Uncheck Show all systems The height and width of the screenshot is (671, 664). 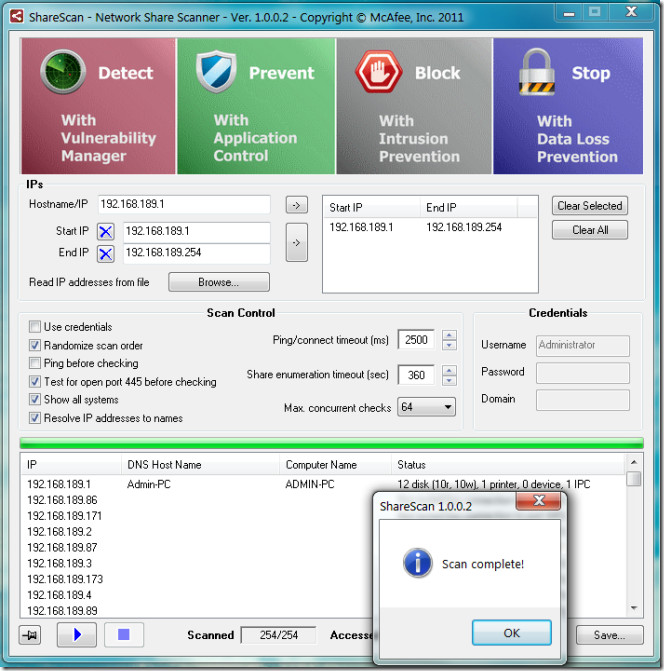[35, 399]
